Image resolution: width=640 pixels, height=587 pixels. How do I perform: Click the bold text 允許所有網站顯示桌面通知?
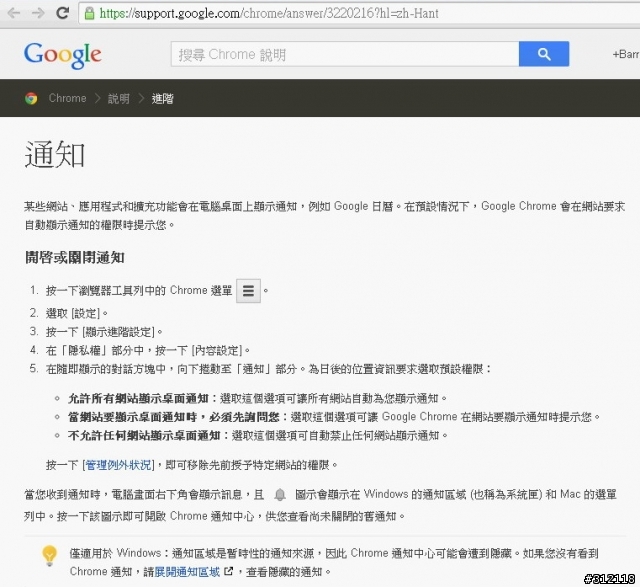coord(138,398)
